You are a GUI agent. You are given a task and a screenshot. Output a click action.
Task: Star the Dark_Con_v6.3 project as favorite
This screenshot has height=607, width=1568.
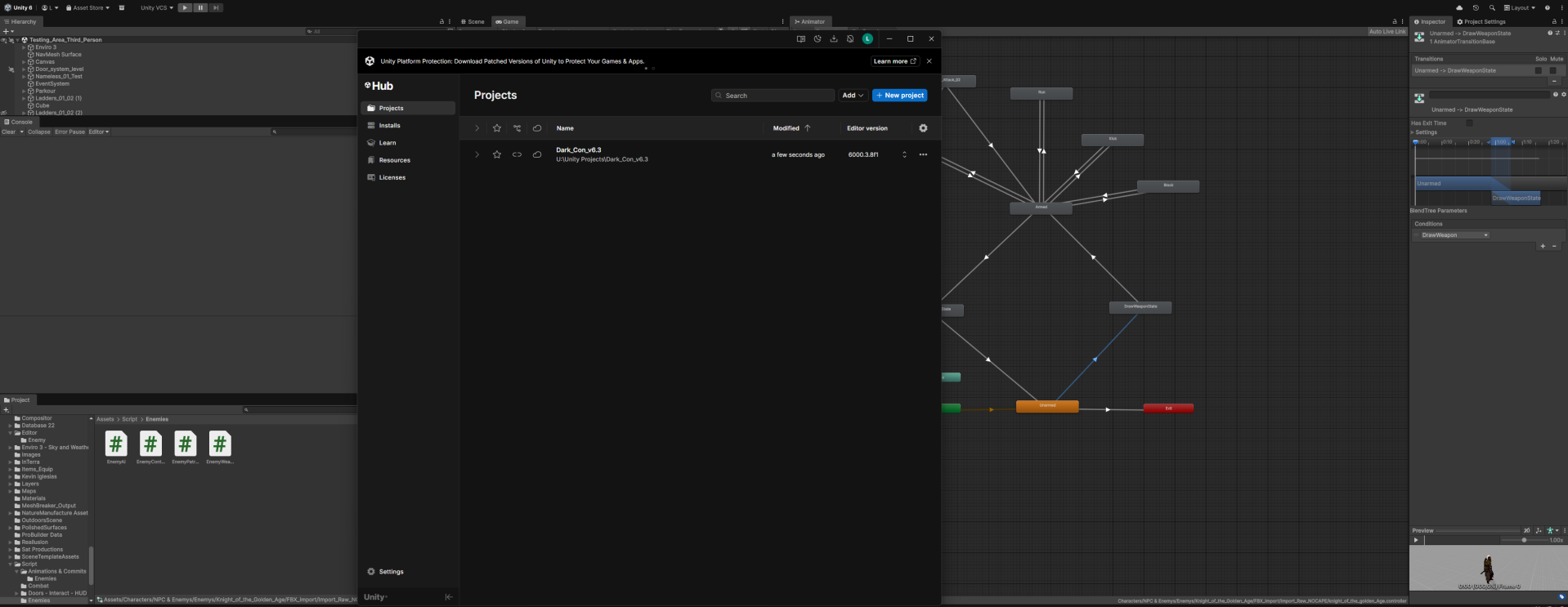pos(497,154)
